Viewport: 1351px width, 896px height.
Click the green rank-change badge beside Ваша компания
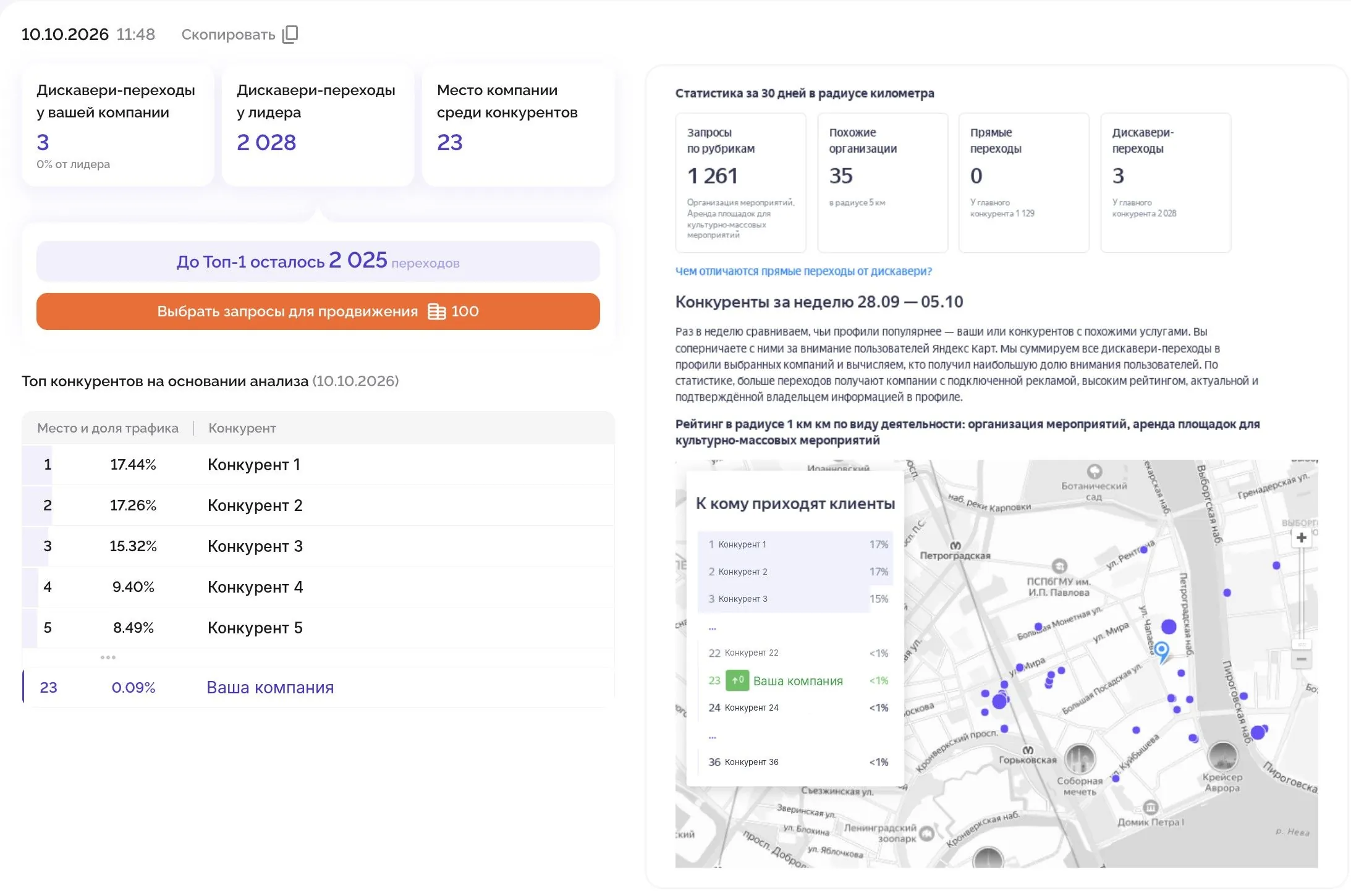(x=737, y=680)
